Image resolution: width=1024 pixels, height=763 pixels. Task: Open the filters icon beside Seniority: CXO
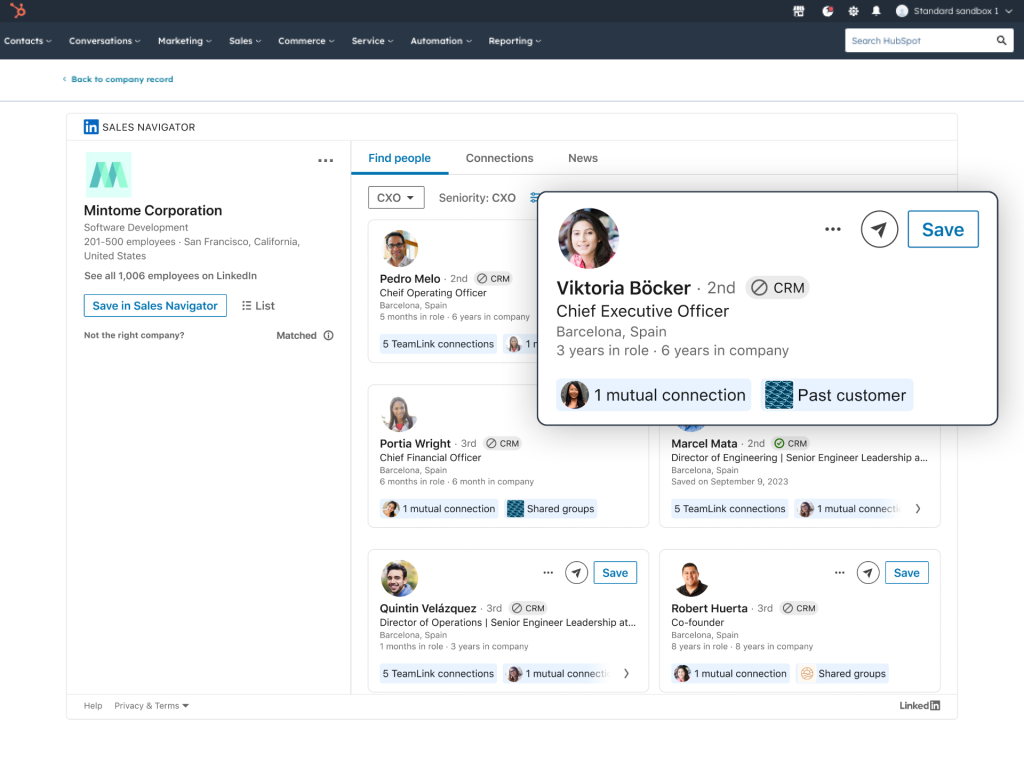(535, 197)
